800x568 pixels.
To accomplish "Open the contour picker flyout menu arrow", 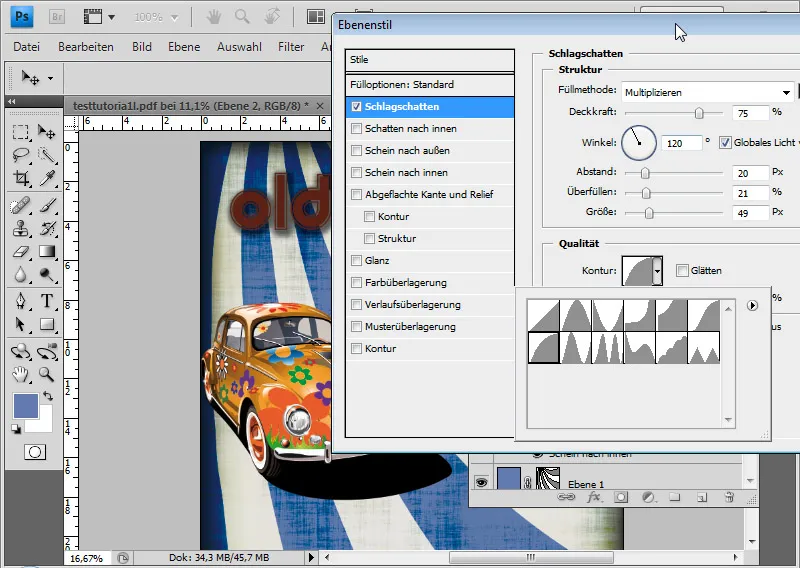I will pos(752,305).
